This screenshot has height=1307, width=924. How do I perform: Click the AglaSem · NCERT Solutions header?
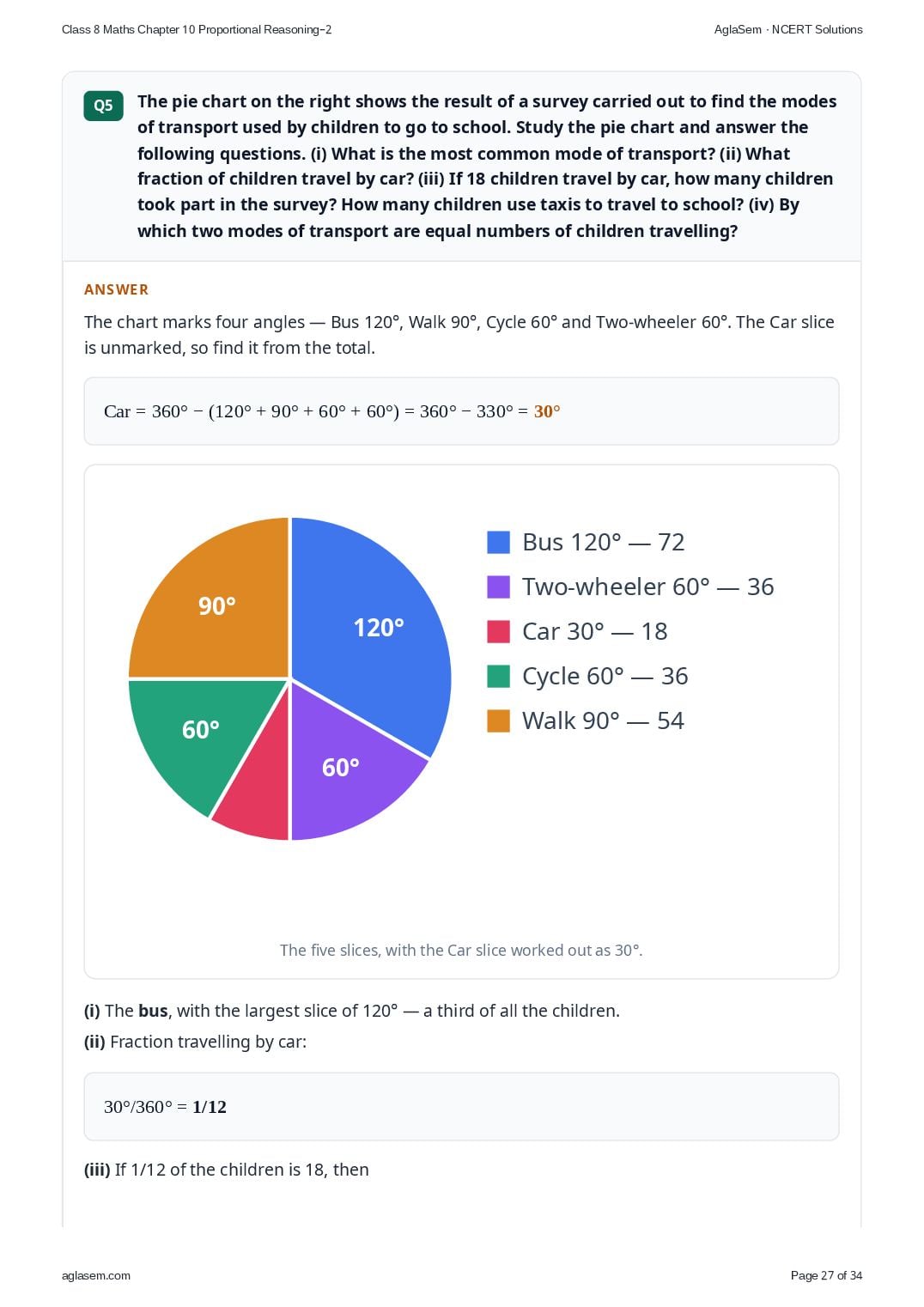click(x=788, y=29)
